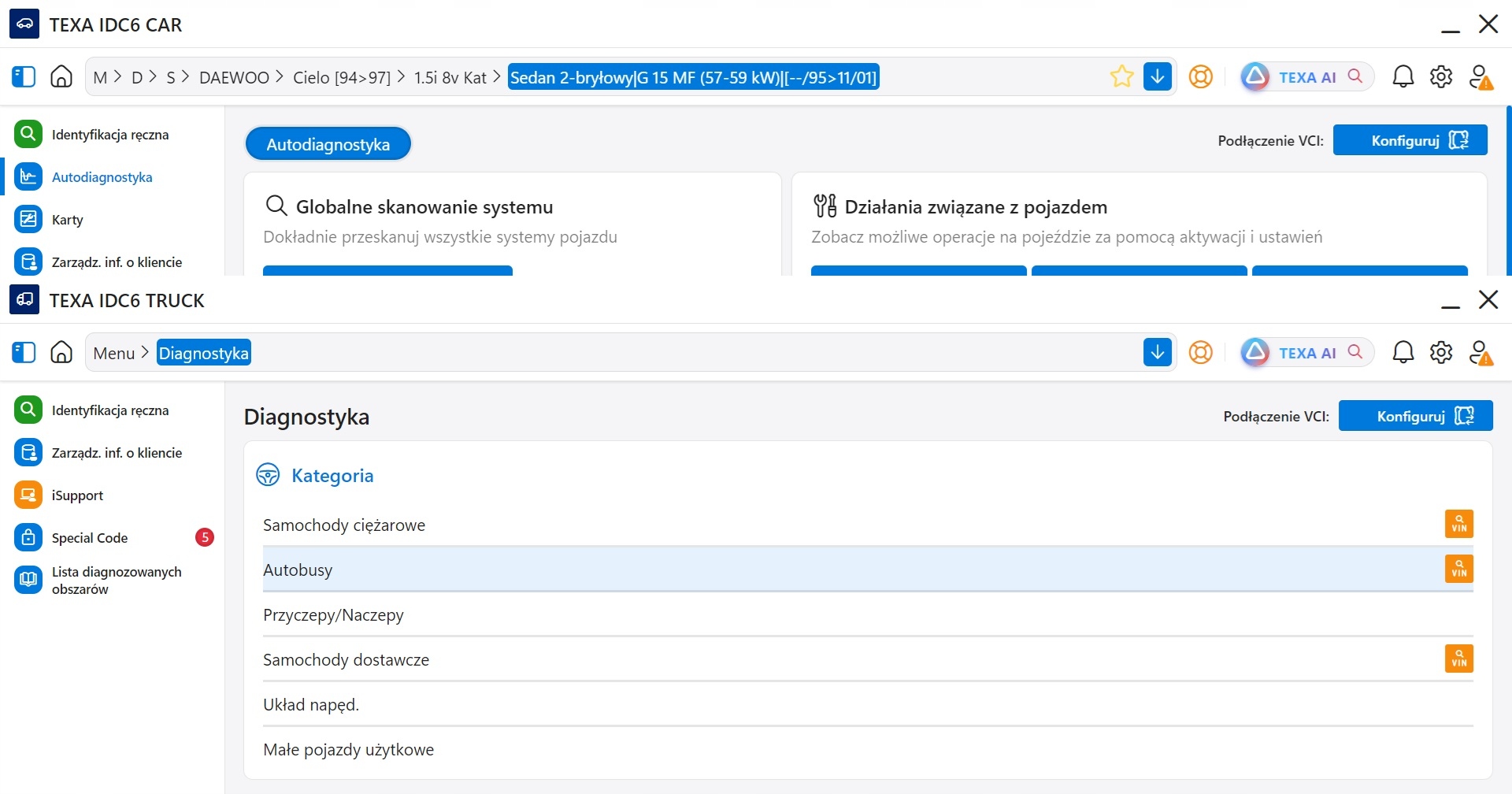
Task: Add vehicle to favorites with star icon
Action: coord(1121,76)
